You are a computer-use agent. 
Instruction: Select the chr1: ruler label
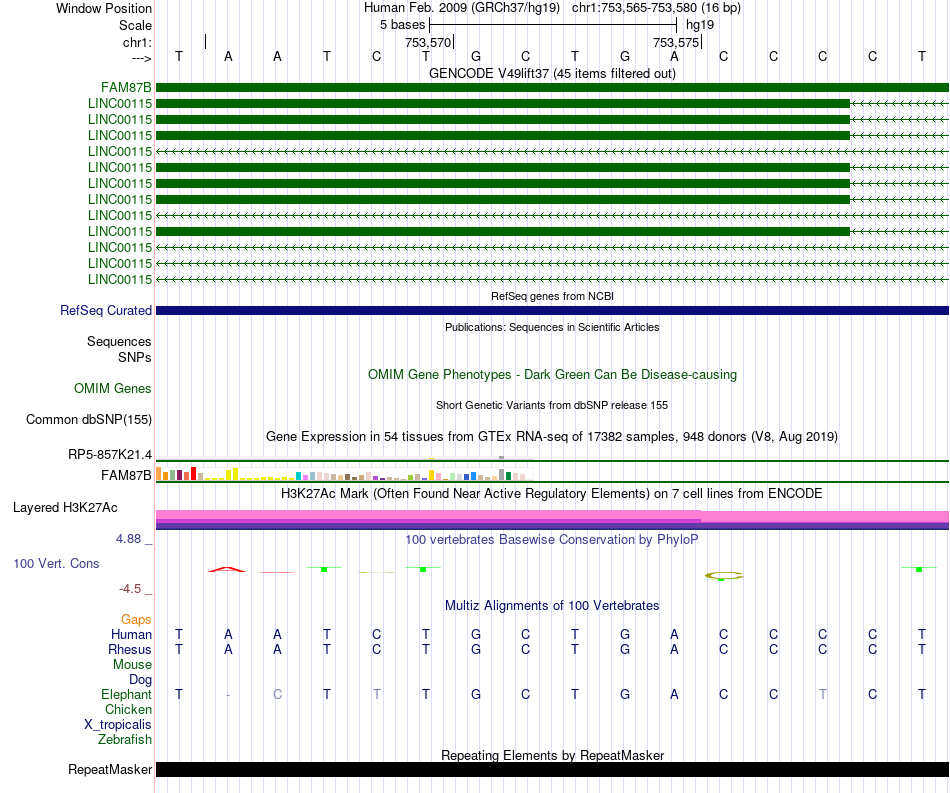click(137, 42)
